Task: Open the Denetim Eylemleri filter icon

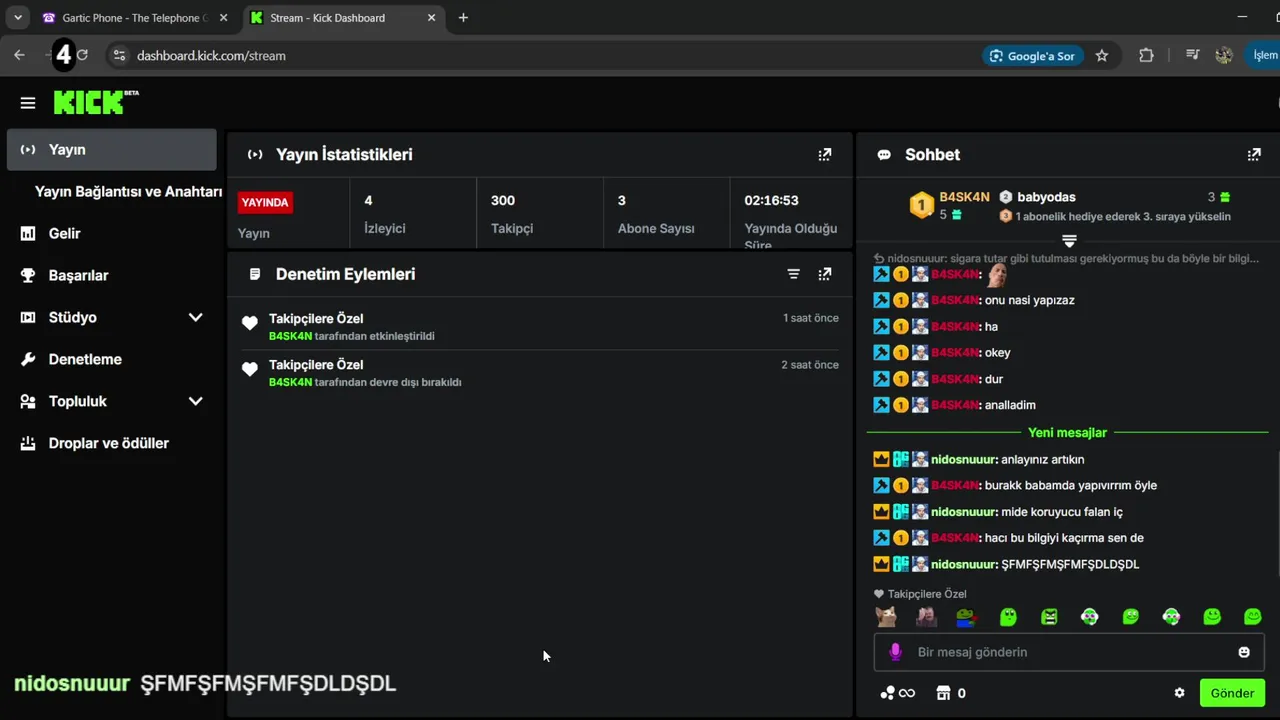Action: coord(793,274)
